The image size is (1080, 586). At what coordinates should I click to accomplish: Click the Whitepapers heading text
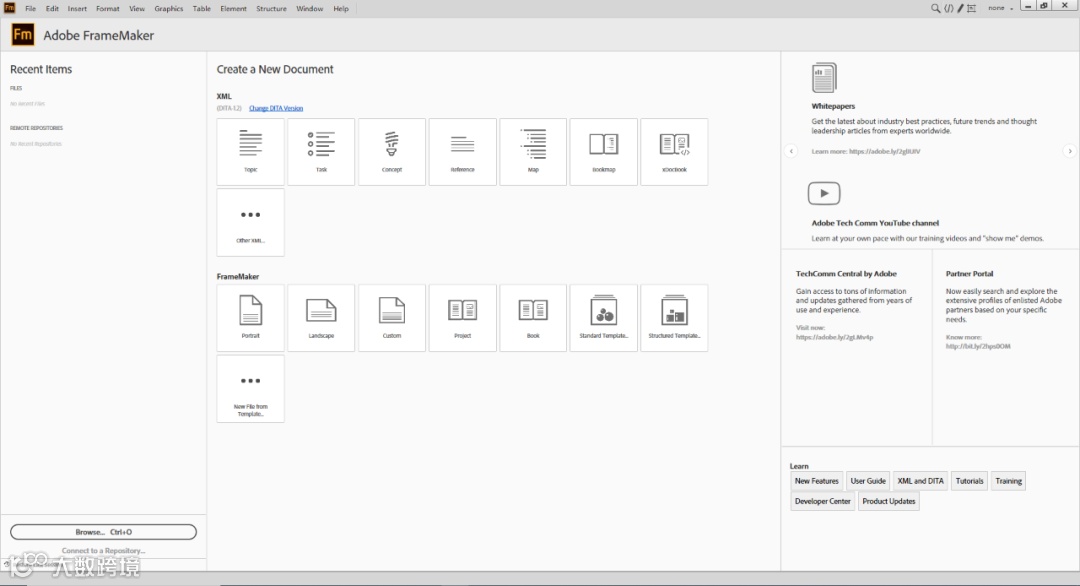(x=833, y=106)
